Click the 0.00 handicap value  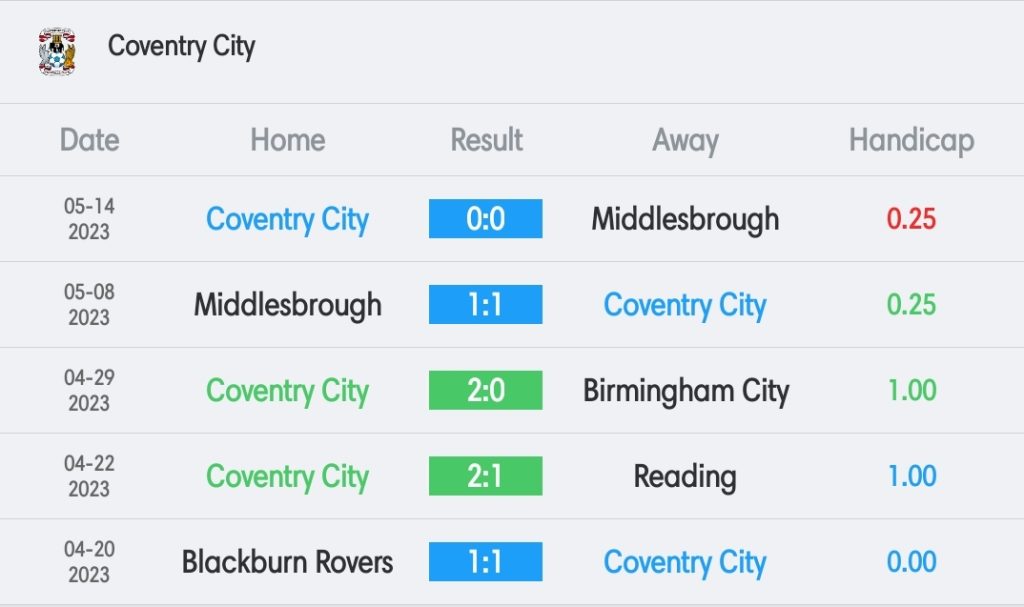[x=911, y=562]
